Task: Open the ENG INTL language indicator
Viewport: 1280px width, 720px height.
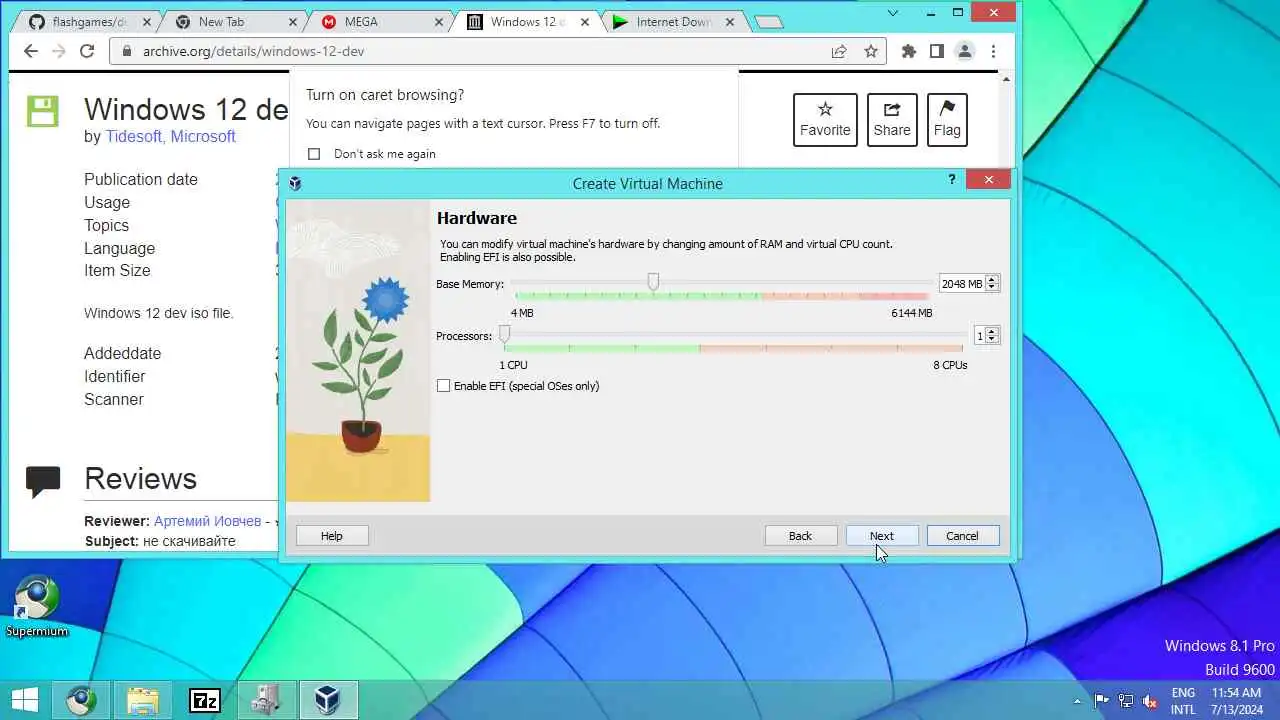Action: (x=1183, y=701)
